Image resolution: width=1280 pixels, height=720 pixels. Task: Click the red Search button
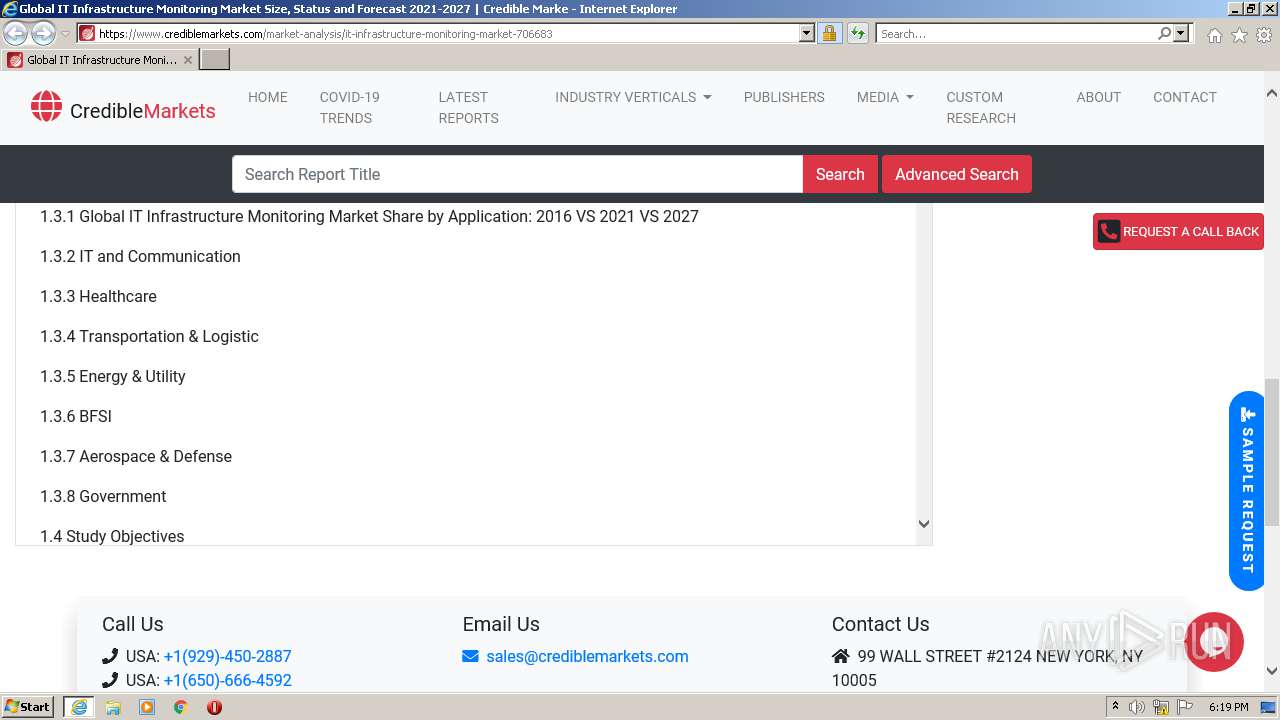tap(840, 174)
